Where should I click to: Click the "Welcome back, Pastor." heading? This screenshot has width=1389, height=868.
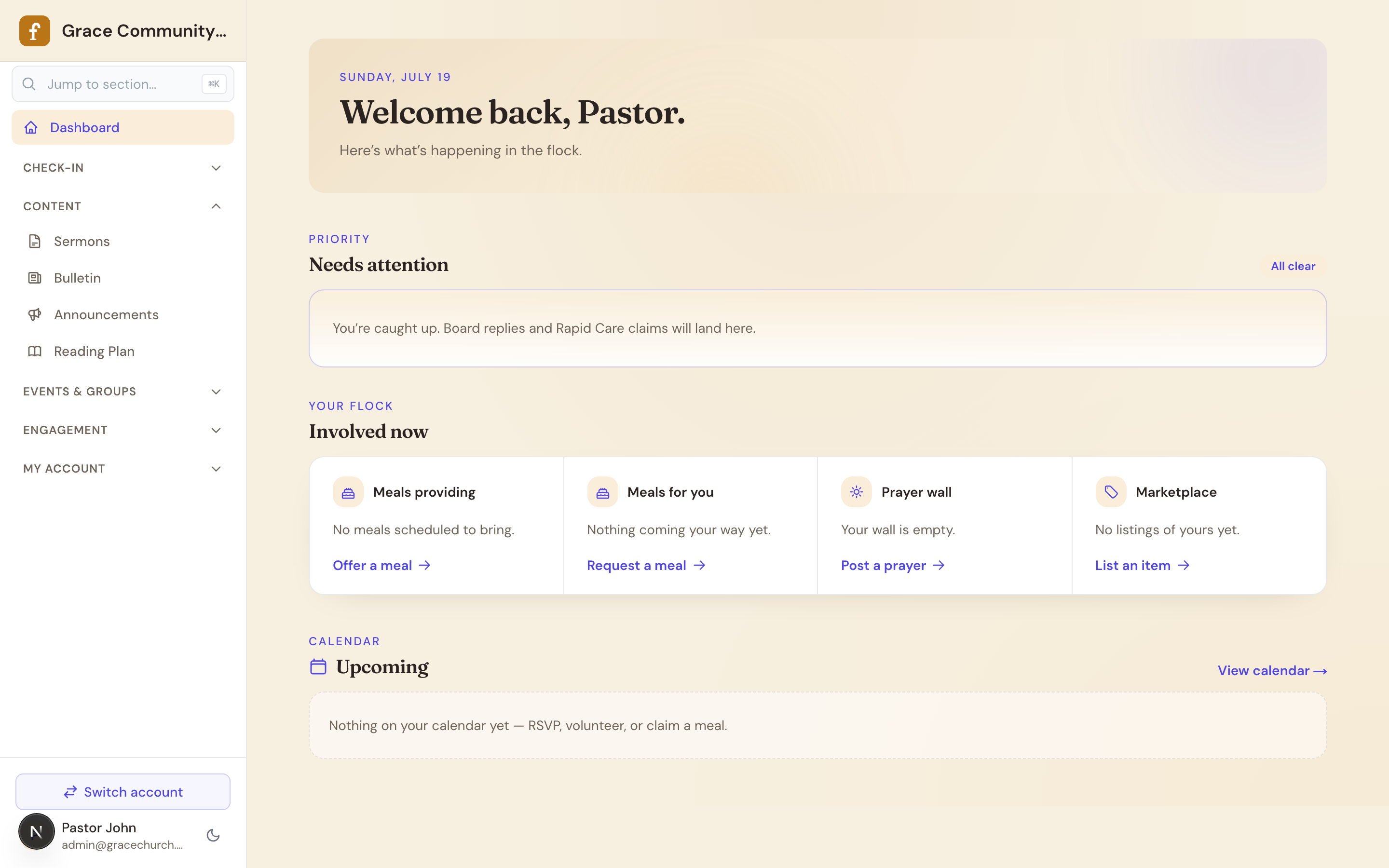pyautogui.click(x=513, y=112)
